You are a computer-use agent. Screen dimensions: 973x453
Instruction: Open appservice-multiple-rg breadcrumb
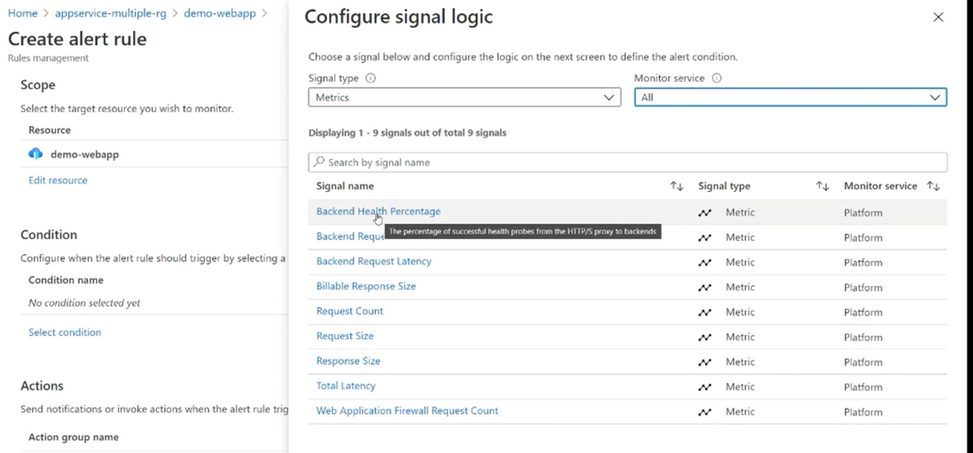pyautogui.click(x=110, y=13)
